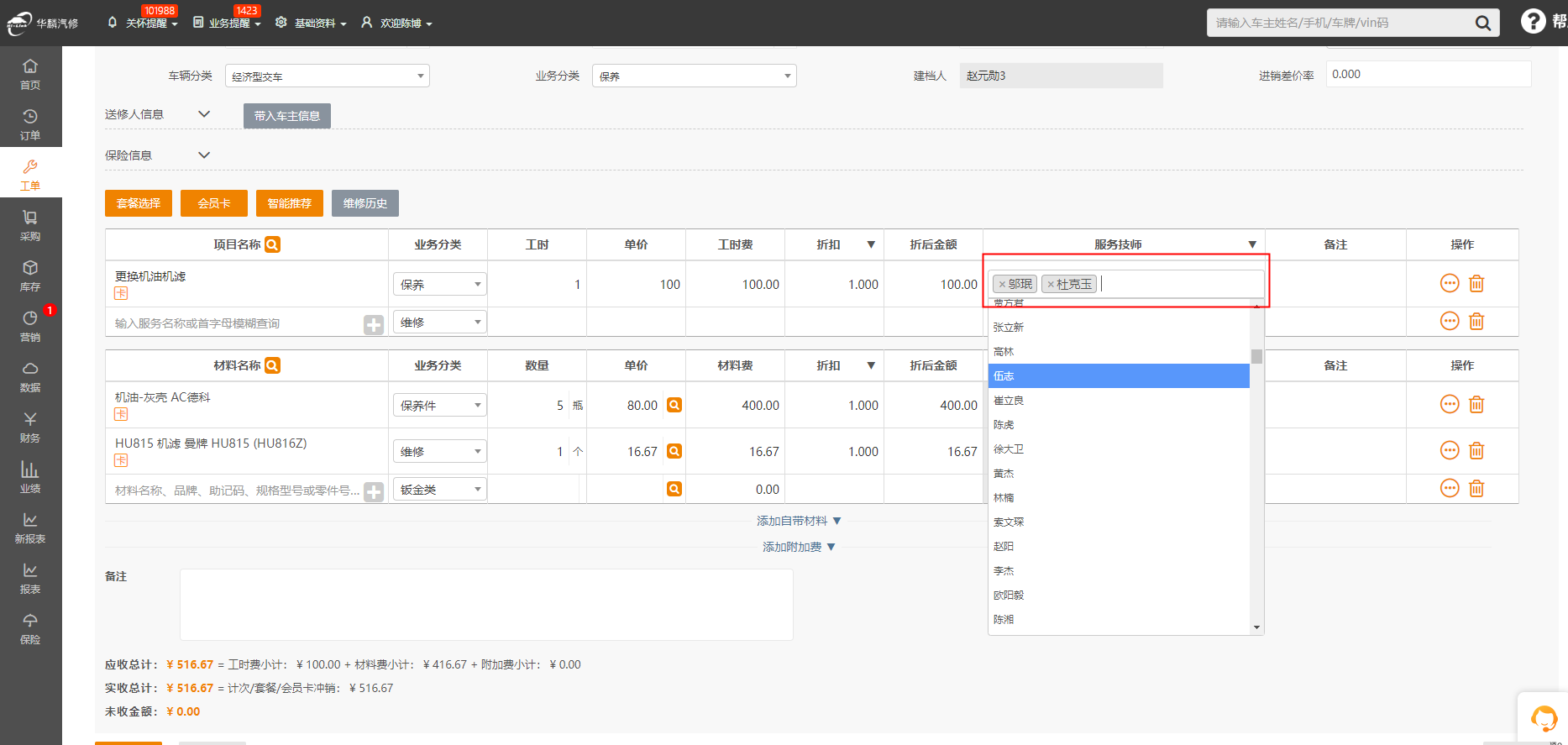Delete the 更换机油机滤 row with trash icon
Image resolution: width=1568 pixels, height=745 pixels.
[1476, 284]
